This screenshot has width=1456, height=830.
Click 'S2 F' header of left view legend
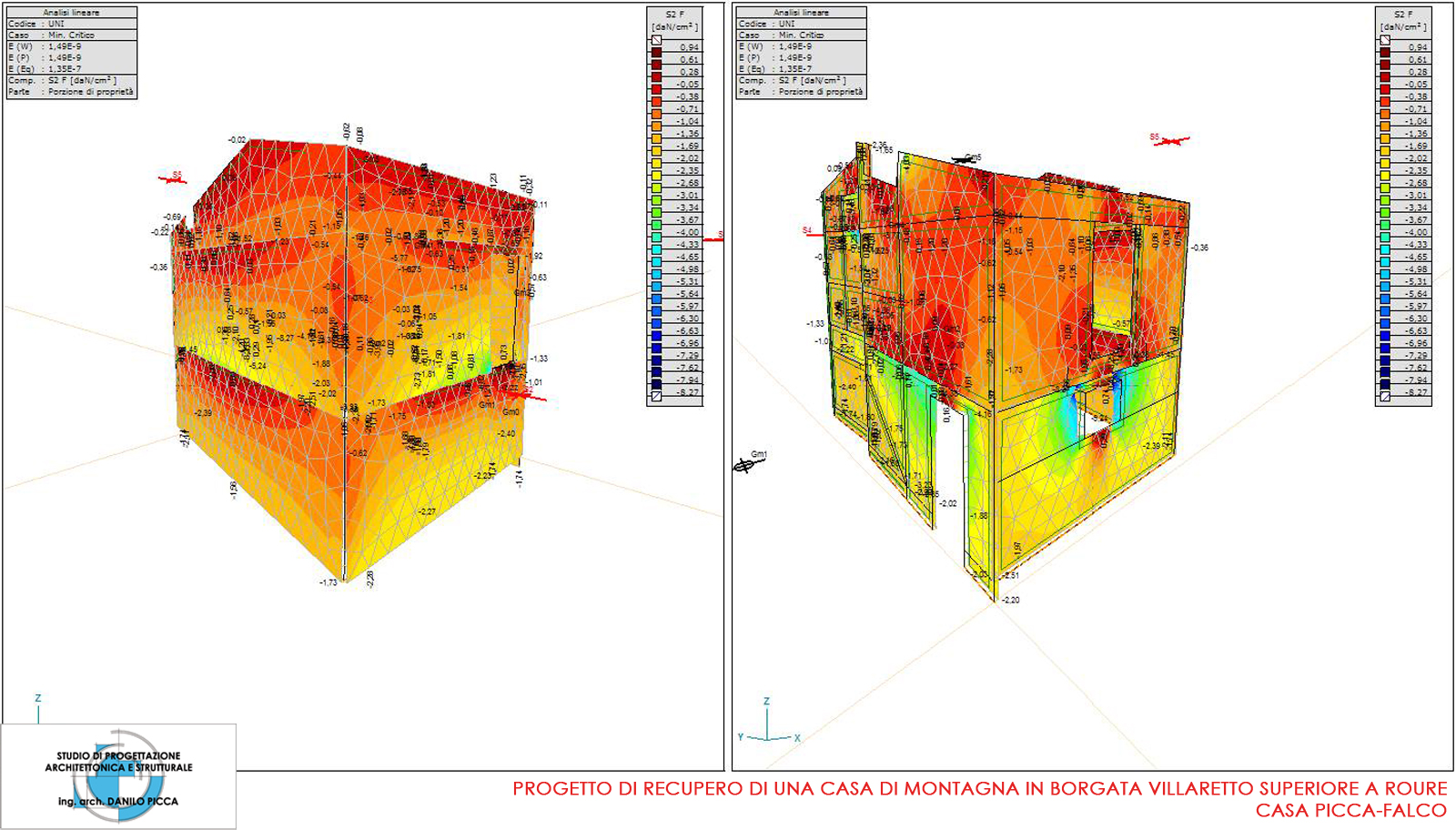coord(674,15)
